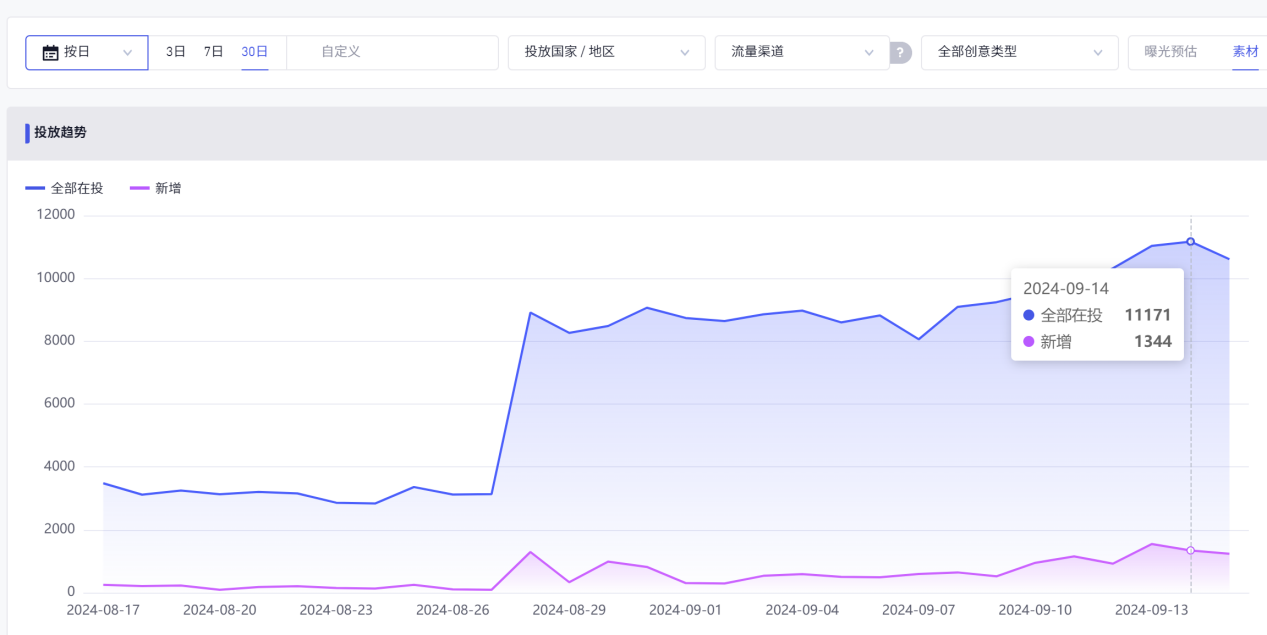
Task: Open the 流量渠道 dropdown
Action: [x=802, y=53]
